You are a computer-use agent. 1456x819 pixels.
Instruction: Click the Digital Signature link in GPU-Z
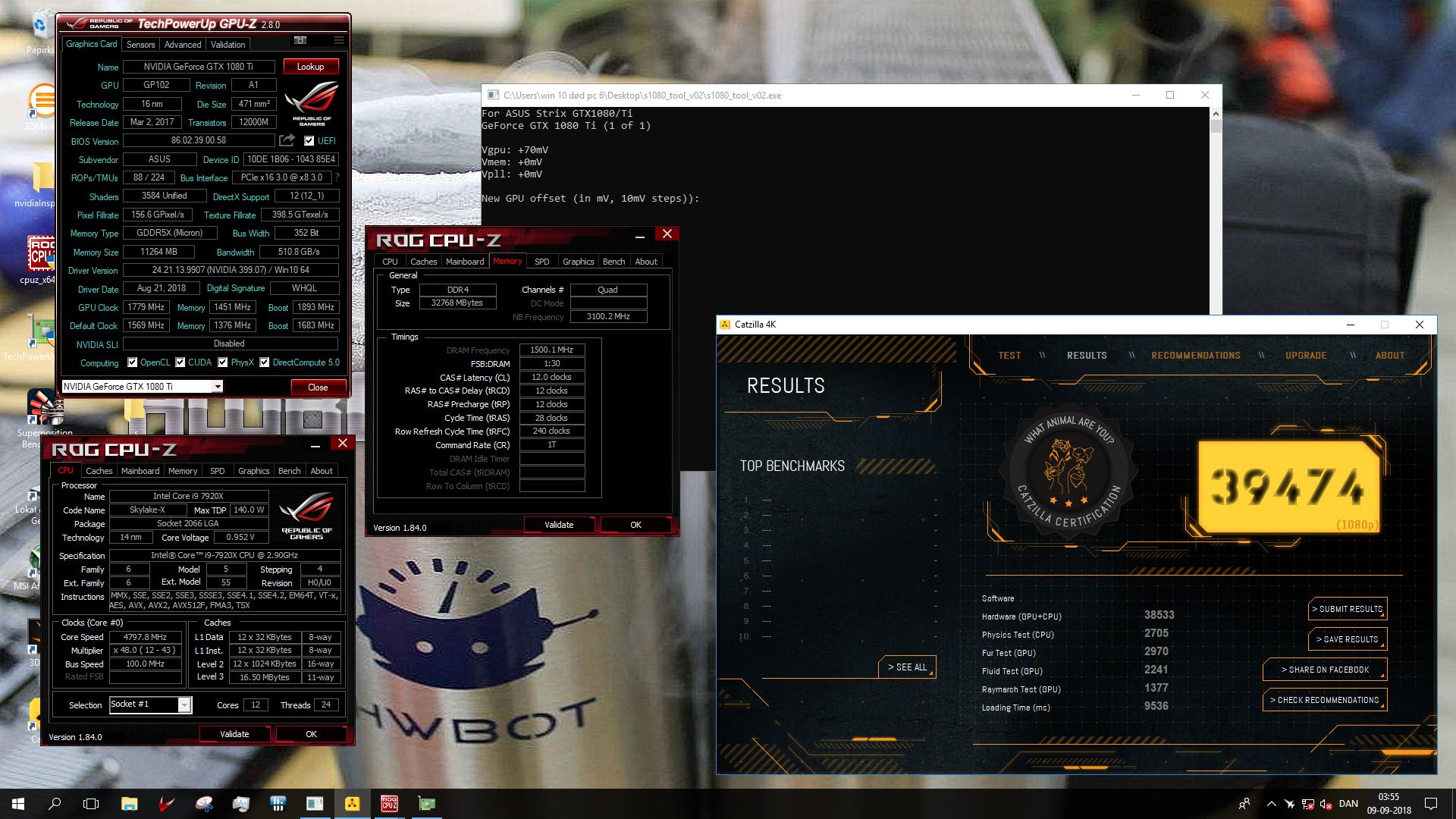point(236,288)
